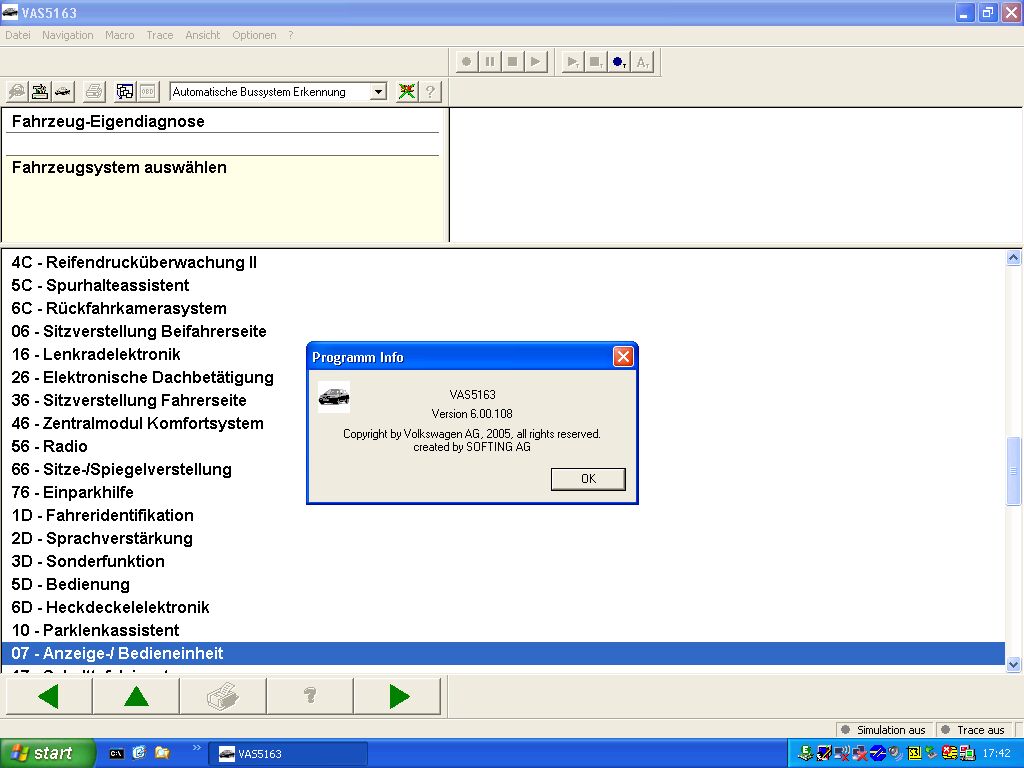1024x768 pixels.
Task: Click the diagnostic tester device toolbar icon
Action: [x=40, y=91]
